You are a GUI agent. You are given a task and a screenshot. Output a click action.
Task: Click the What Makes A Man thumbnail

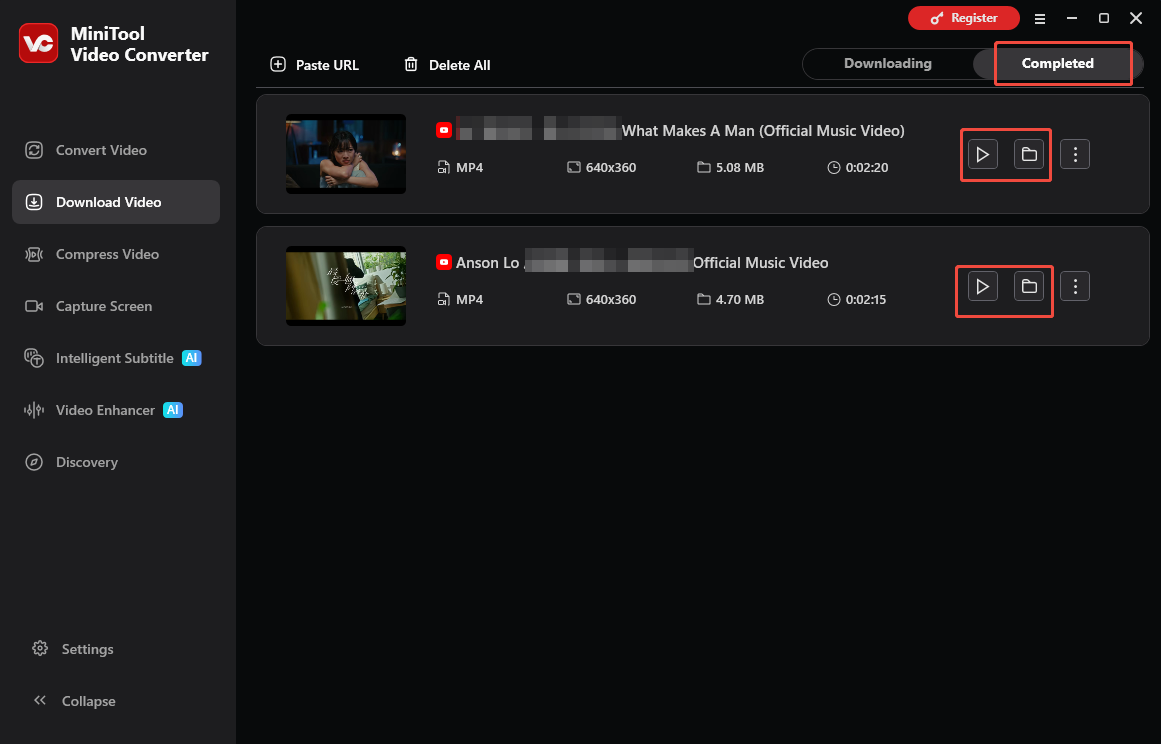346,154
